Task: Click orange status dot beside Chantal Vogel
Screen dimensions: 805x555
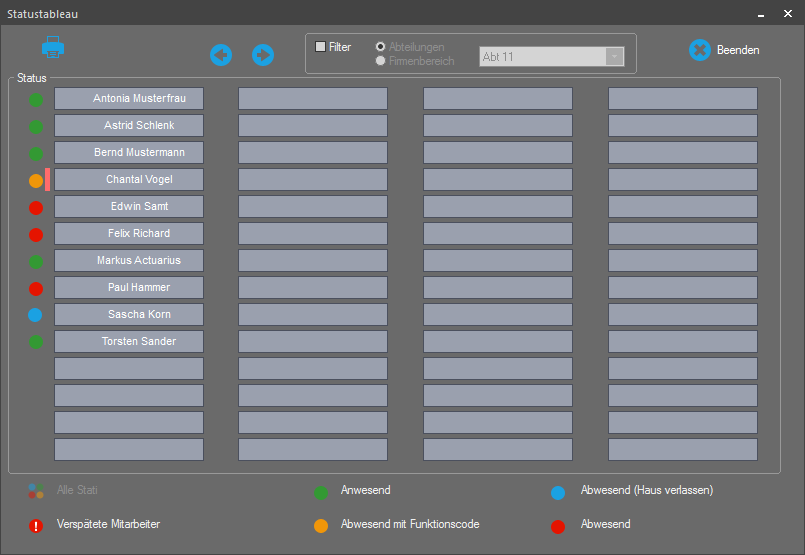Action: pos(36,181)
